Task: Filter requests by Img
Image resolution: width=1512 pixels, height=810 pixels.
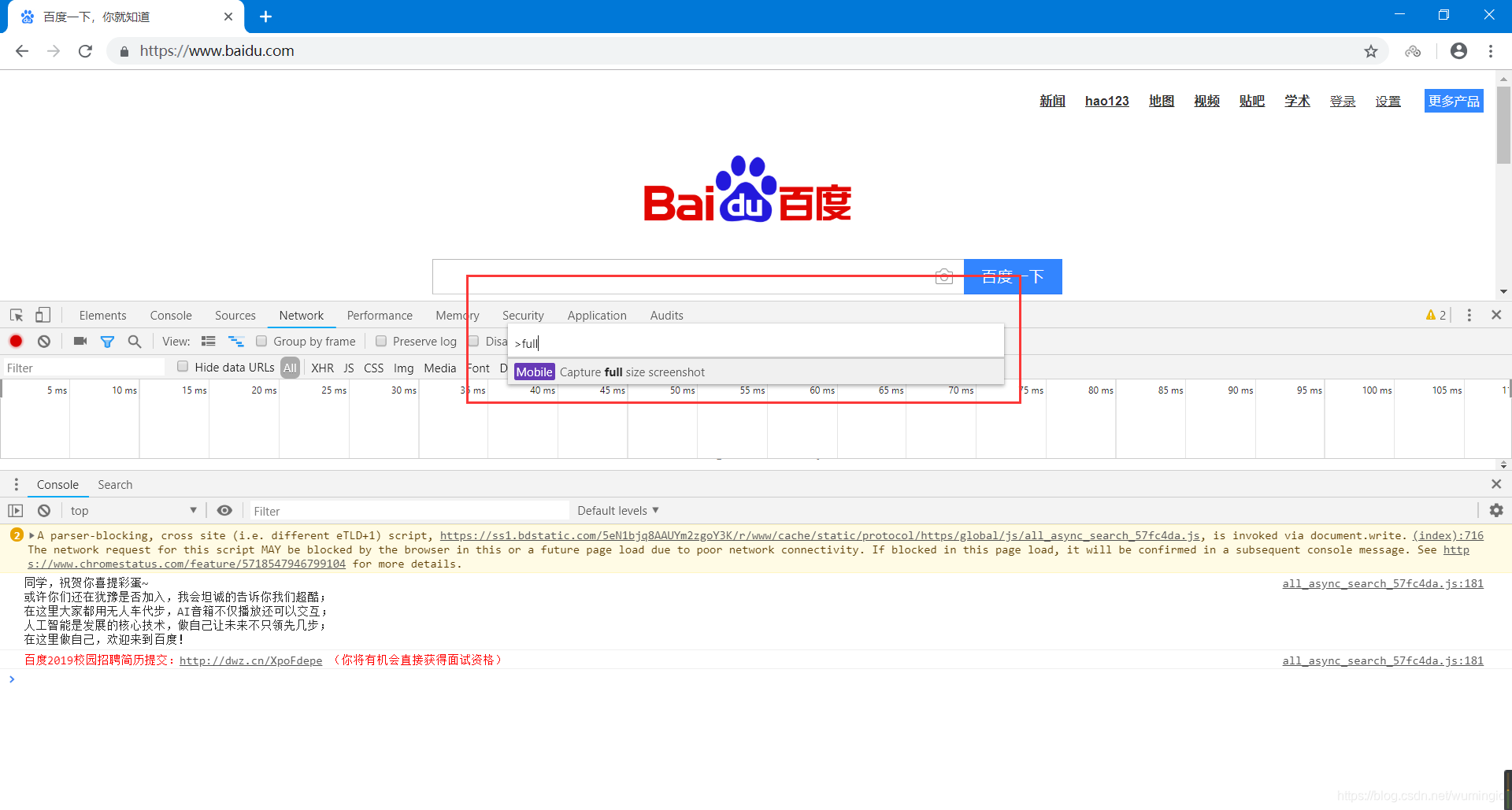Action: point(403,368)
